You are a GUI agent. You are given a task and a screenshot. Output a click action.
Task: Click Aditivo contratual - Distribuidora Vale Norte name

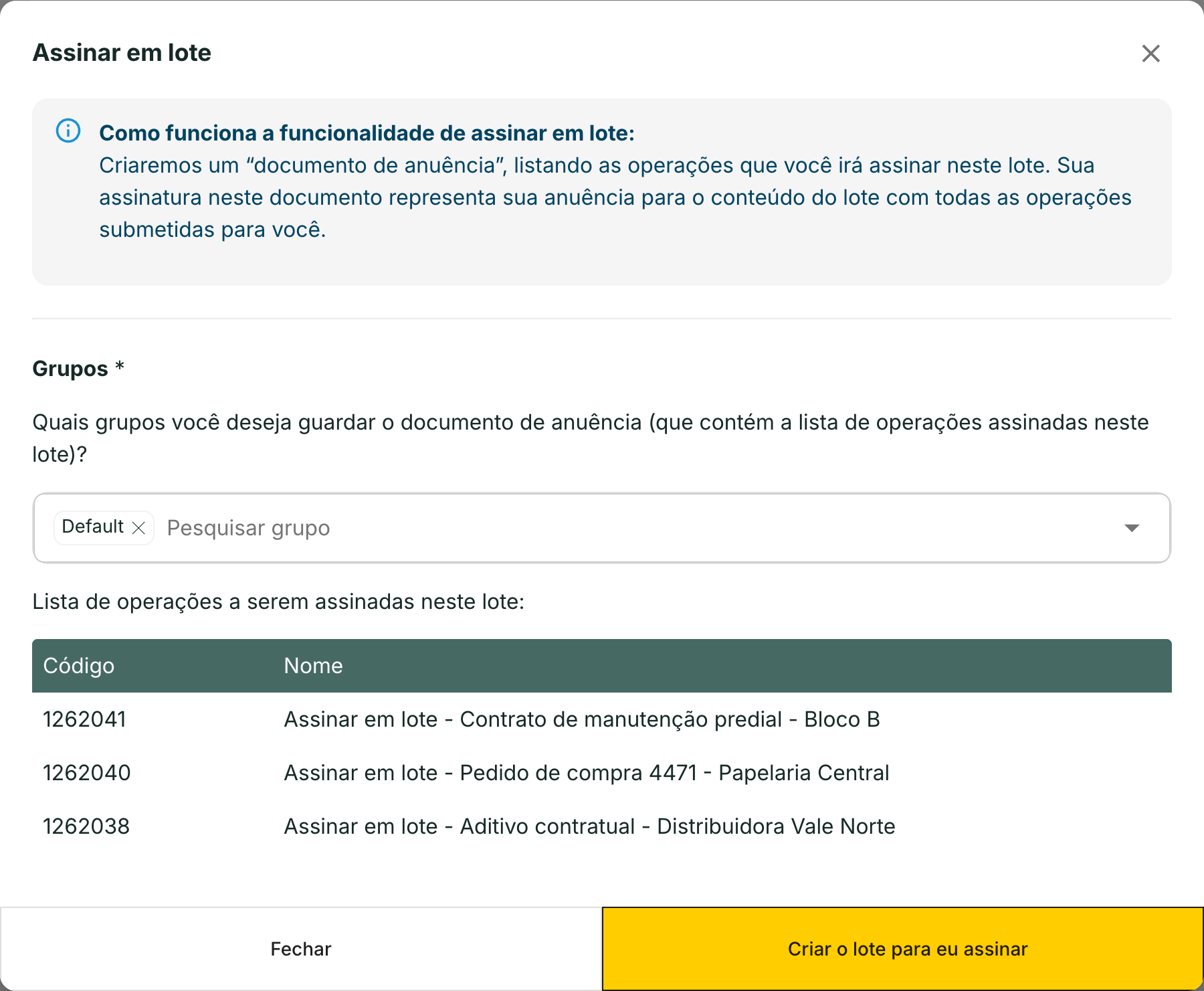[x=589, y=826]
